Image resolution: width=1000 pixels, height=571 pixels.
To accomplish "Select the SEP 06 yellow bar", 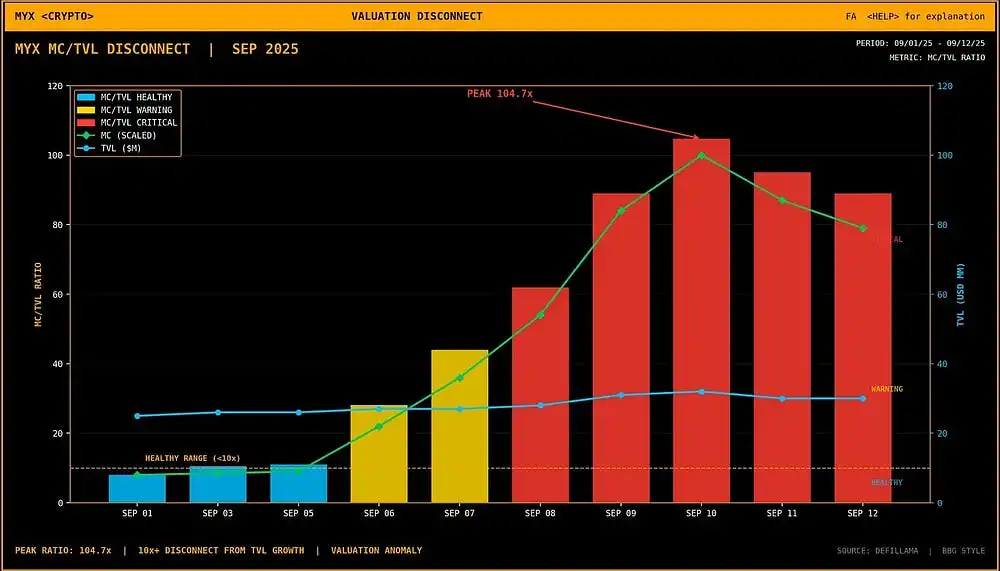I will tap(379, 454).
